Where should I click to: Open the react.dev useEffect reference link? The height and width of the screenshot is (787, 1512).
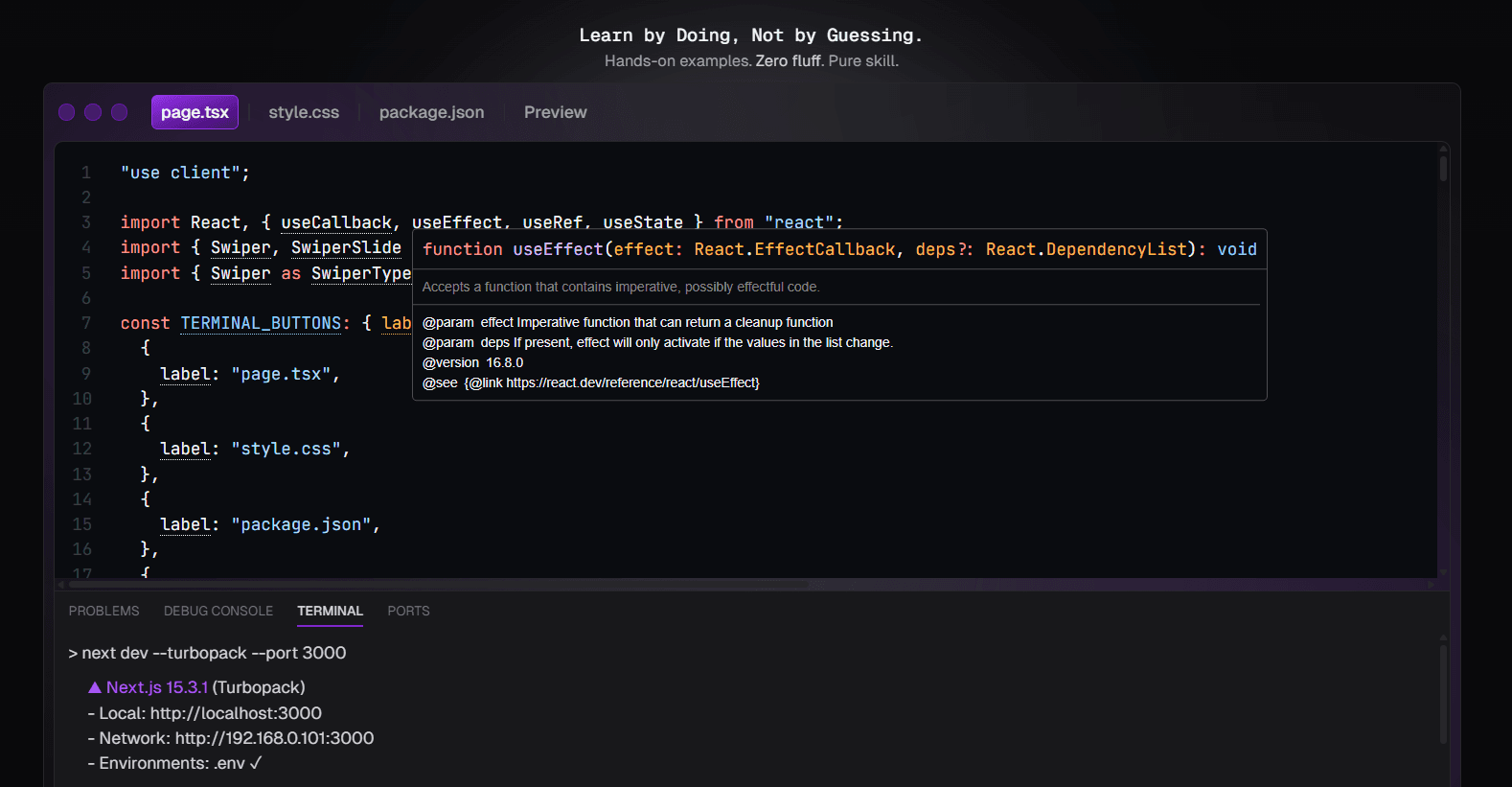pyautogui.click(x=630, y=382)
